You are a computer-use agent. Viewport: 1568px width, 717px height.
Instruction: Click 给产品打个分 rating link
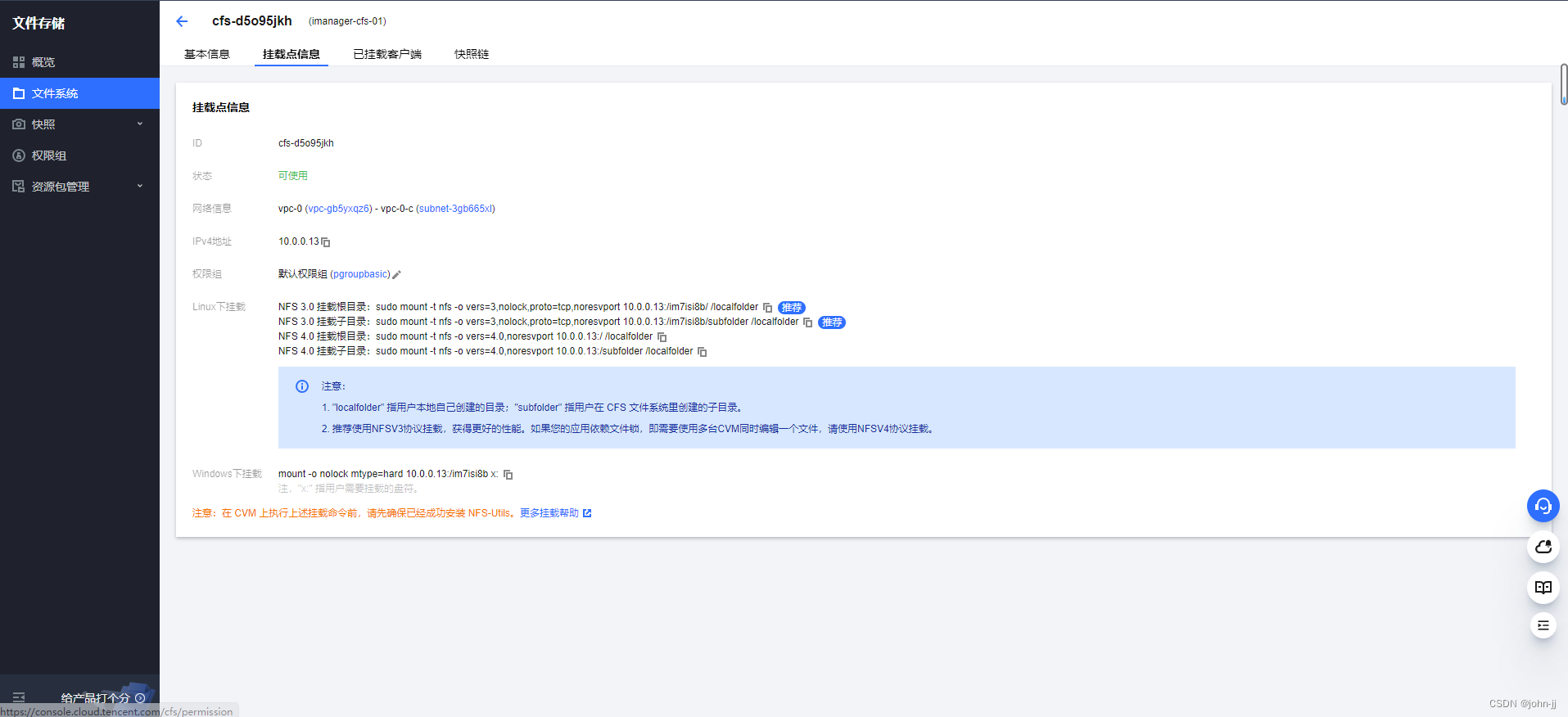103,698
